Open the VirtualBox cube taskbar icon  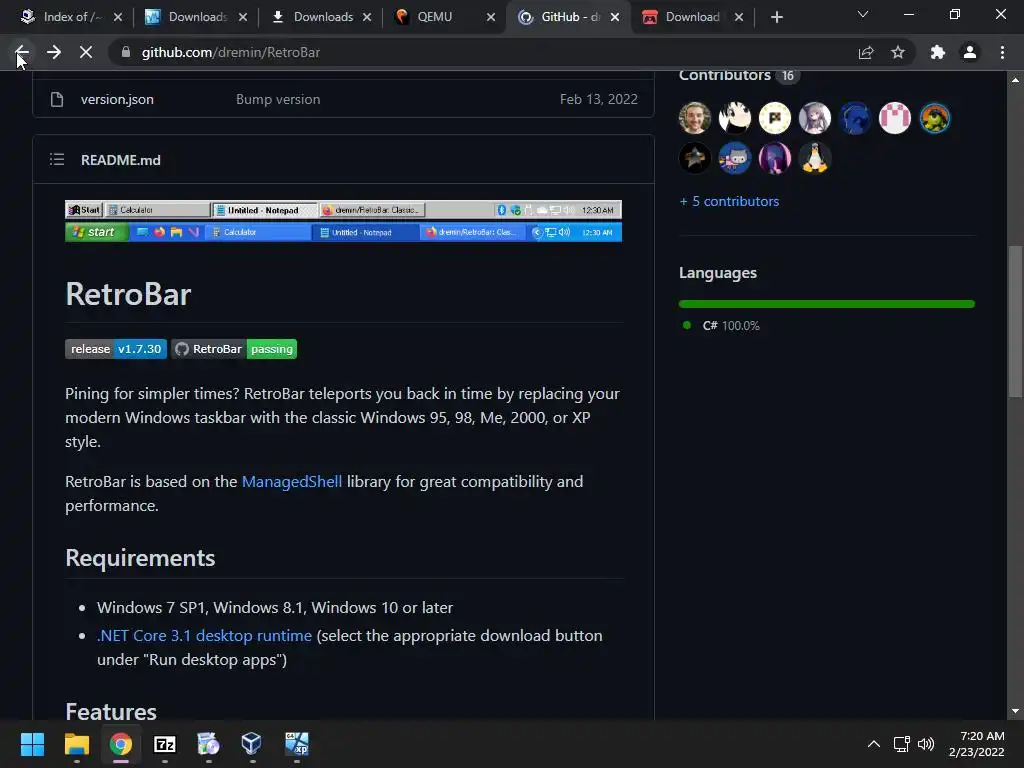(251, 744)
